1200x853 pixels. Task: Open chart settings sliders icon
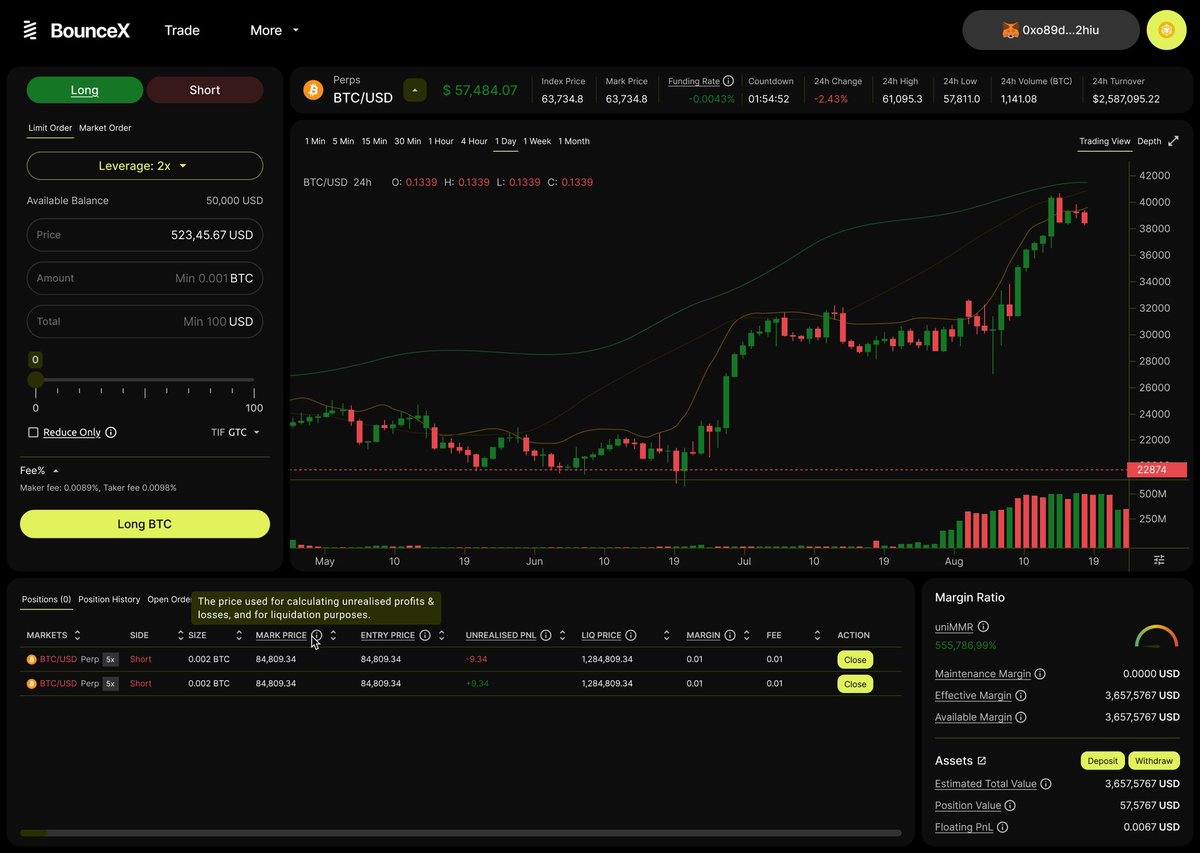[x=1159, y=559]
